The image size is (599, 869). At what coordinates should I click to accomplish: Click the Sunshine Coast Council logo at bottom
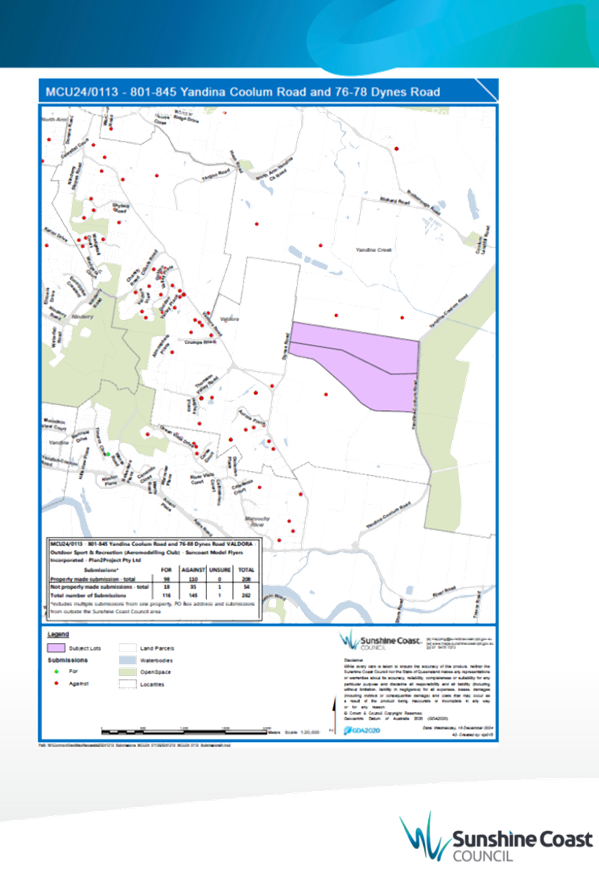pyautogui.click(x=495, y=838)
